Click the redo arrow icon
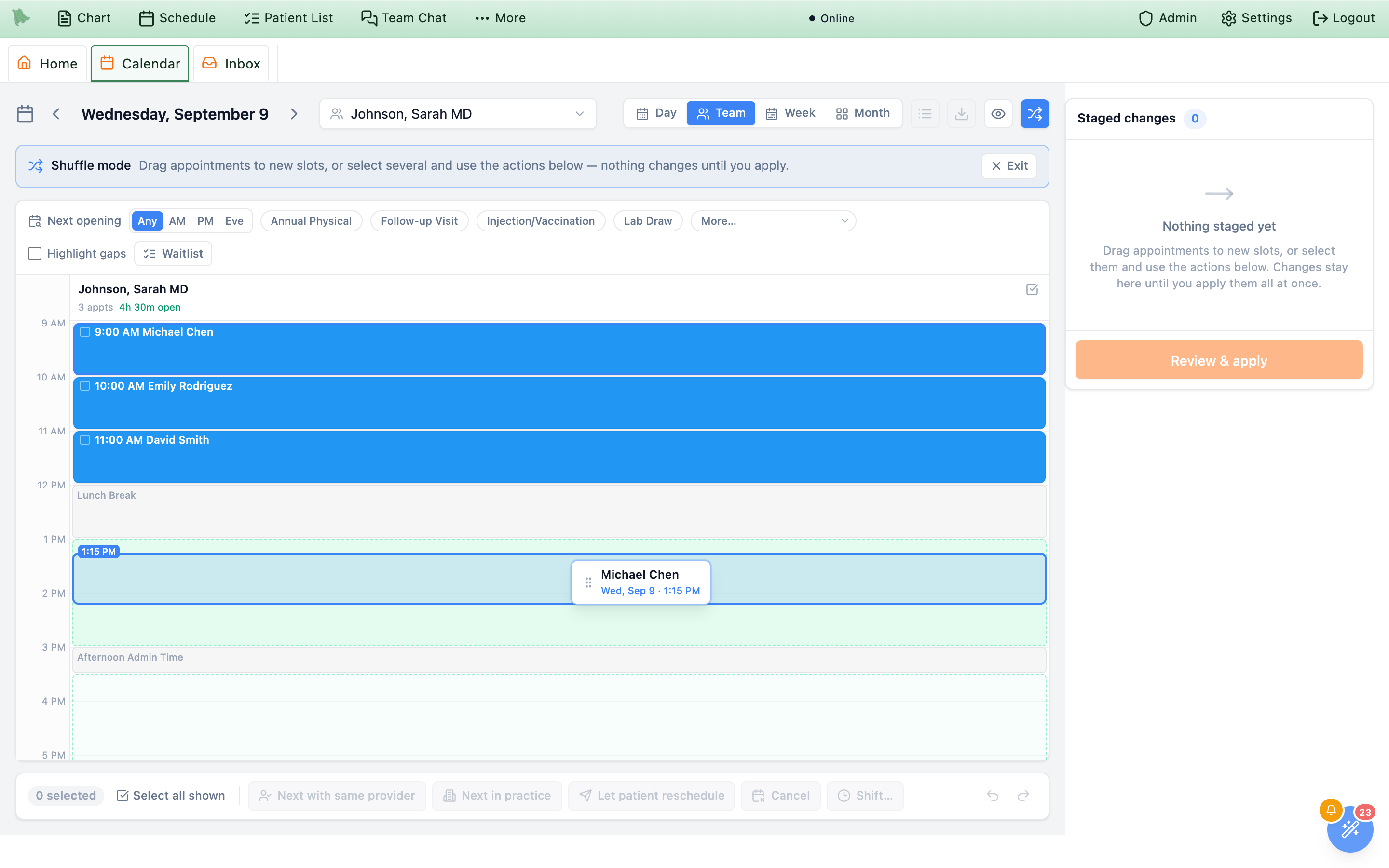Viewport: 1389px width, 868px height. tap(1023, 796)
